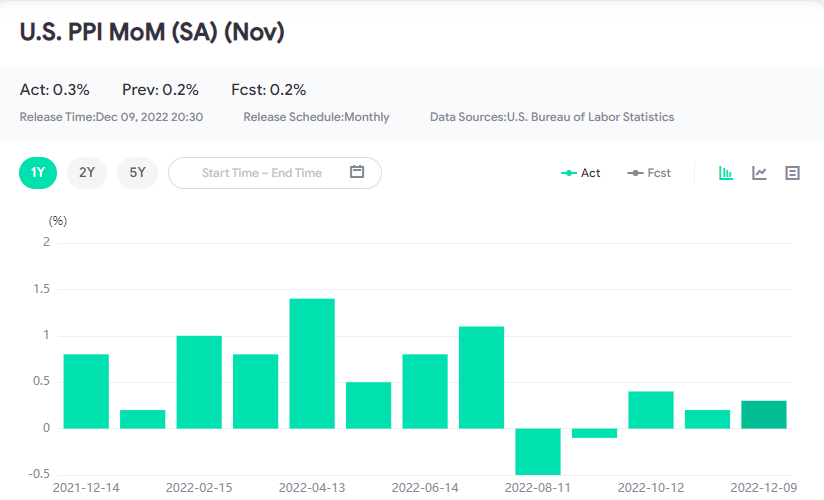Viewport: 824px width, 500px height.
Task: Click the tallest bar at 2022-04-13
Action: (x=312, y=363)
